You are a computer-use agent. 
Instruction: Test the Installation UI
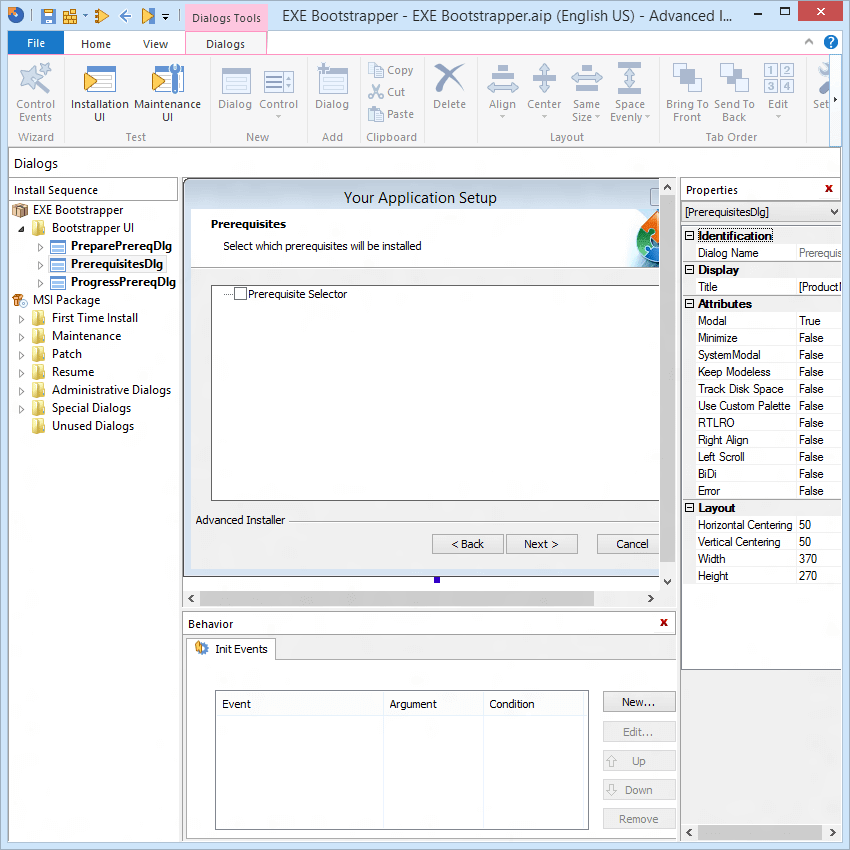[100, 93]
